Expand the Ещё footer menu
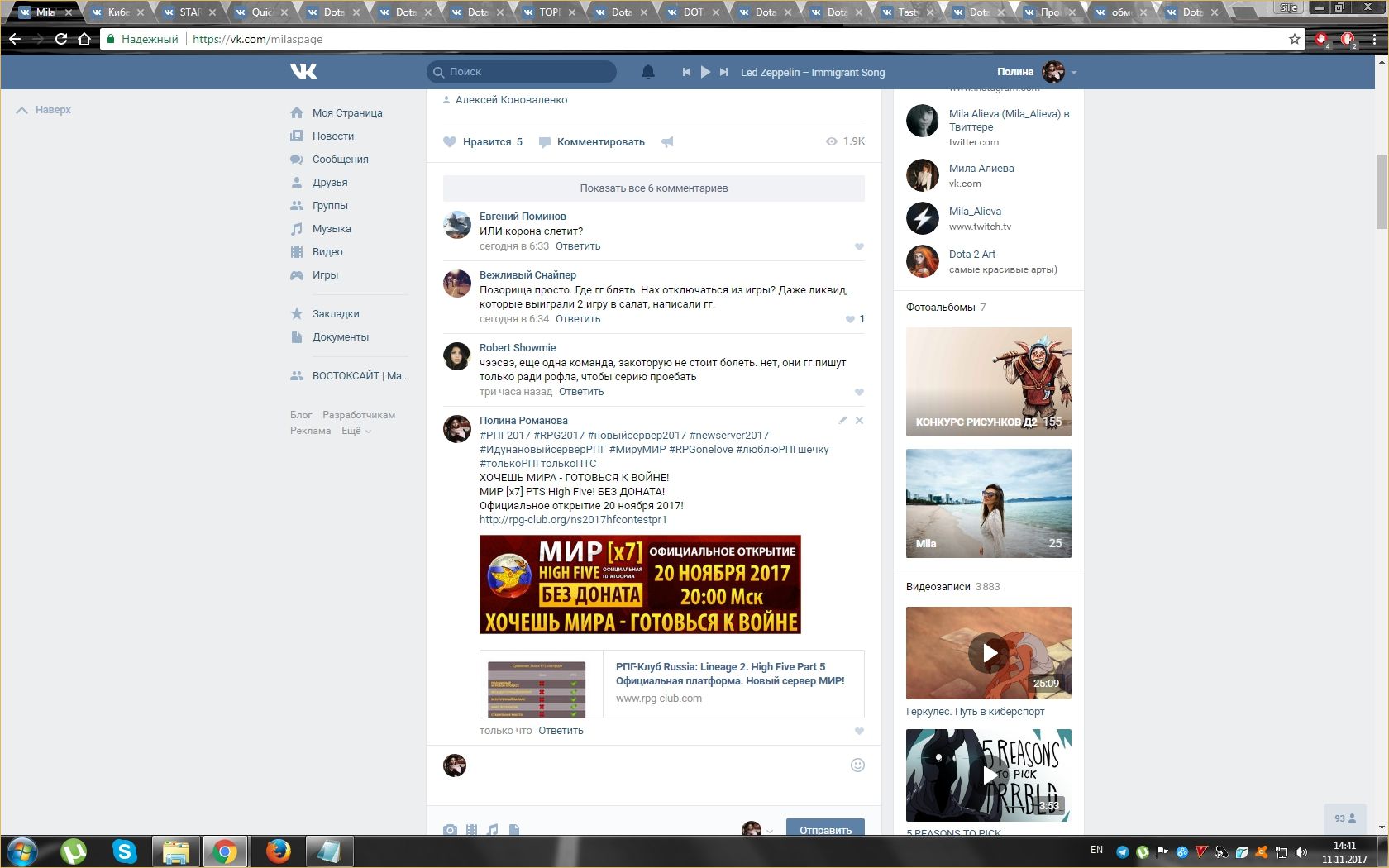 click(356, 431)
